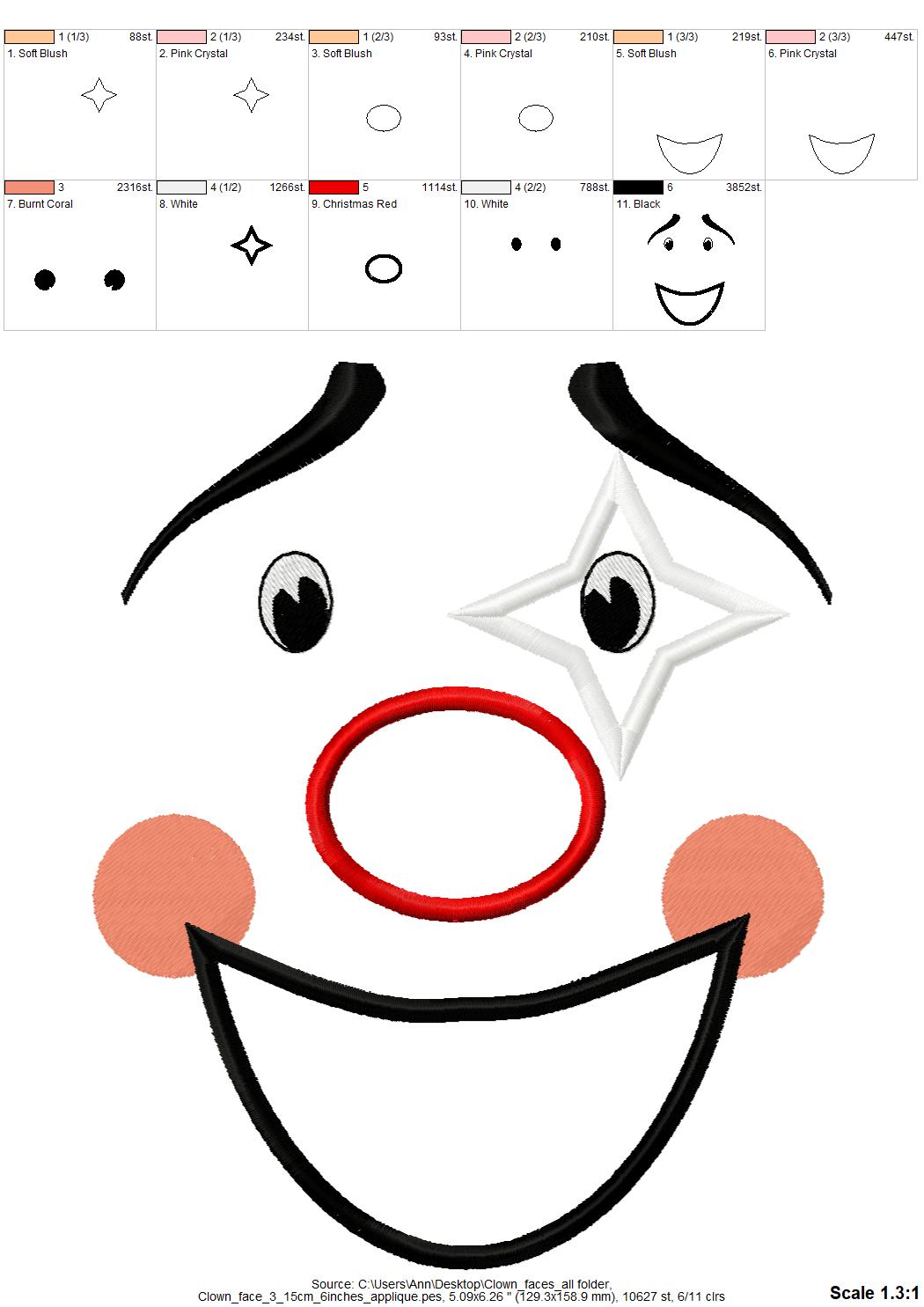Click the Pink Crystal swatch of step 2

[x=181, y=37]
